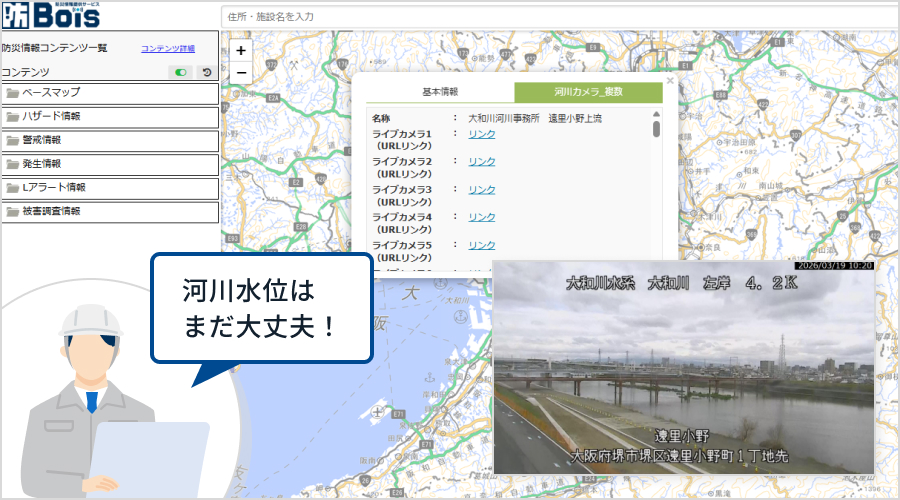
Task: Toggle the green コンテンツ switch
Action: click(181, 72)
